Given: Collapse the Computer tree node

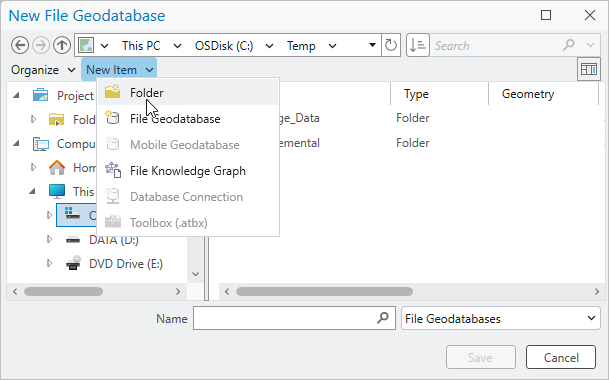Looking at the screenshot, I should (x=16, y=144).
